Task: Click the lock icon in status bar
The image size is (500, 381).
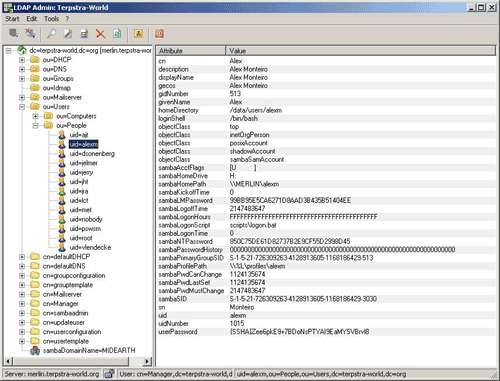Action: click(109, 374)
